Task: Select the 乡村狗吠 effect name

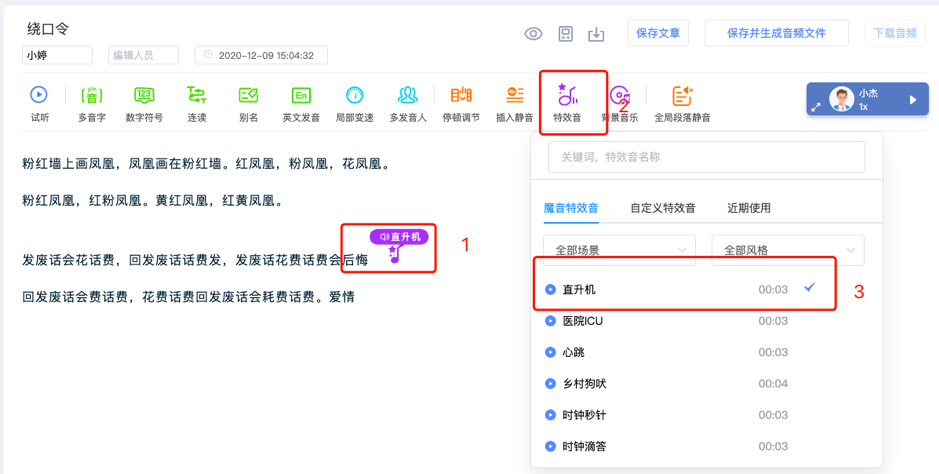Action: pos(584,384)
